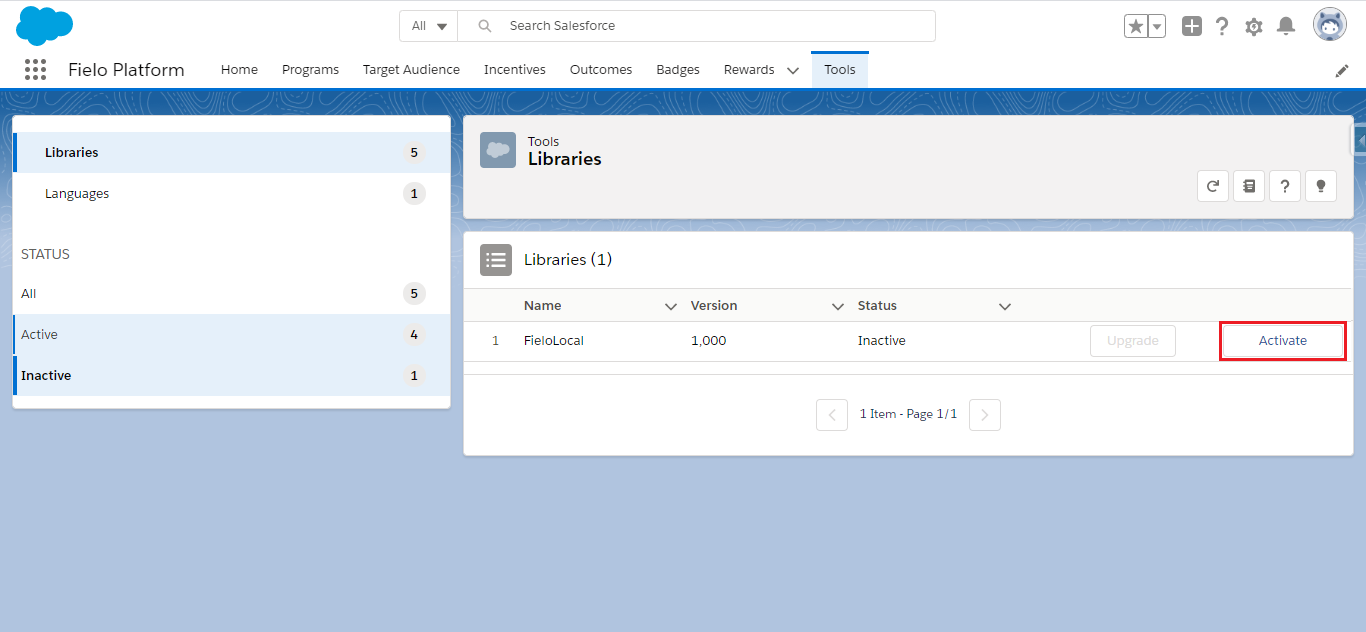This screenshot has width=1366, height=632.
Task: Click the pencil edit navigation icon
Action: click(1342, 71)
